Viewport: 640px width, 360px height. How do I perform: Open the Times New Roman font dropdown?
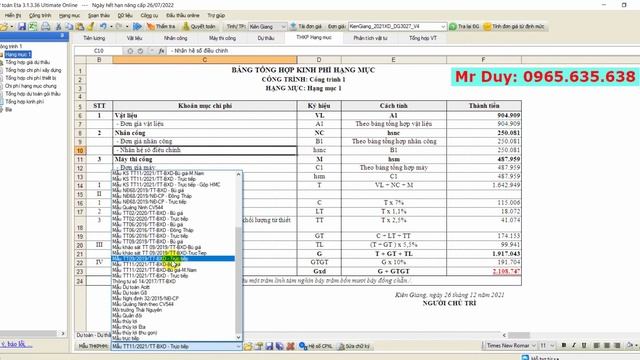511,346
